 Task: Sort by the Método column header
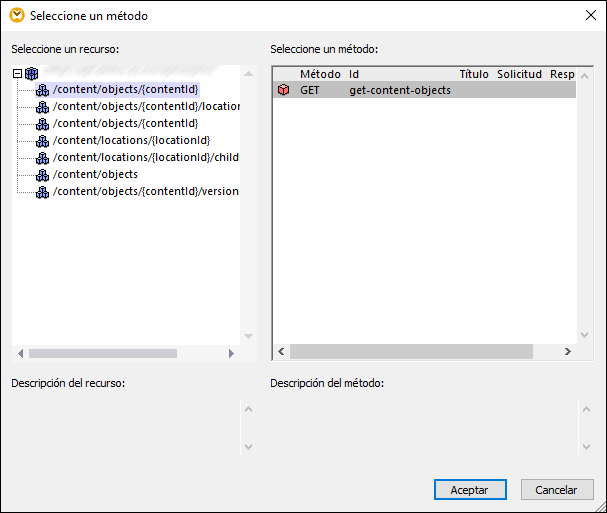320,74
